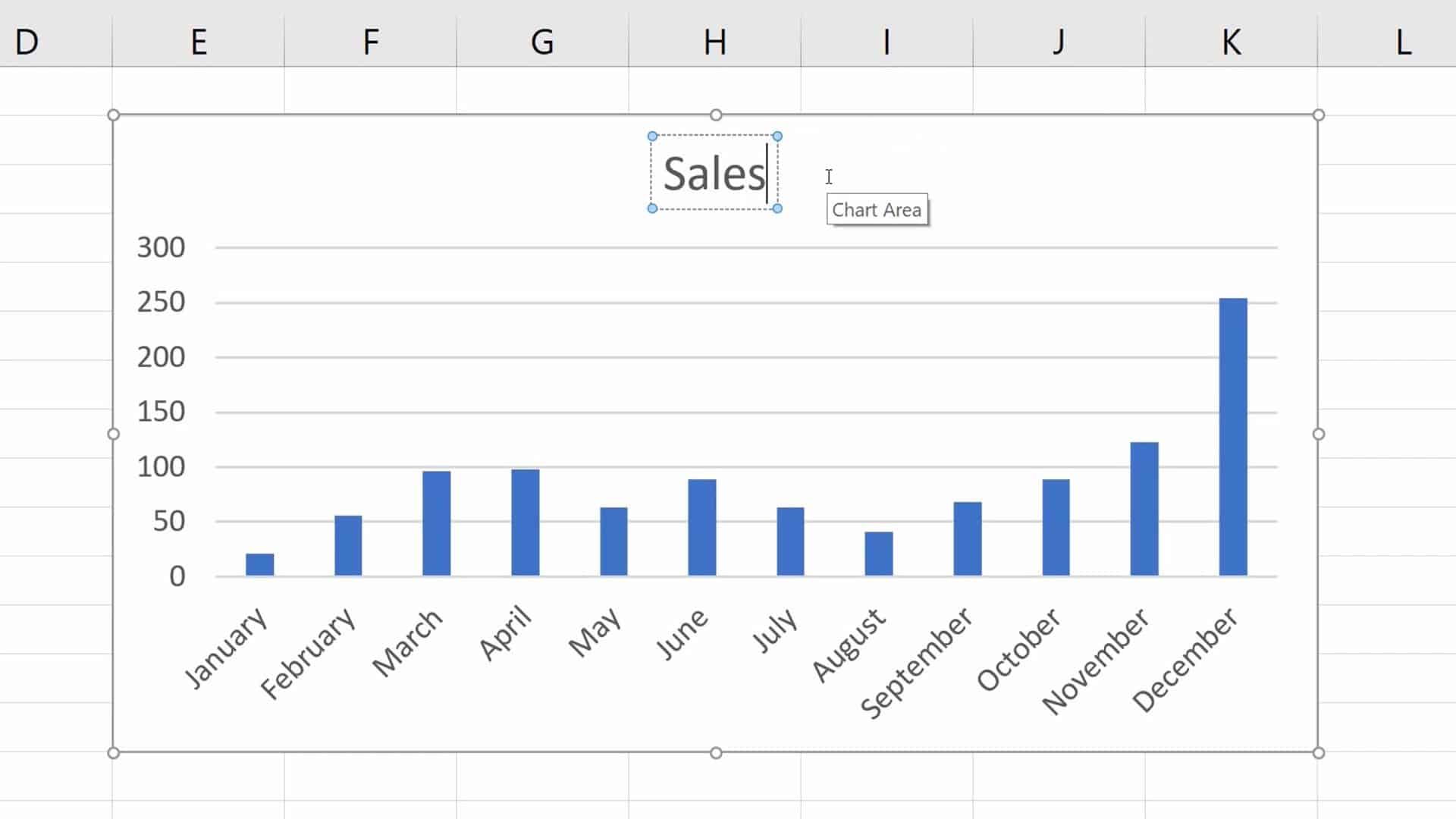The image size is (1456, 819).
Task: Select column header K
Action: [1231, 41]
